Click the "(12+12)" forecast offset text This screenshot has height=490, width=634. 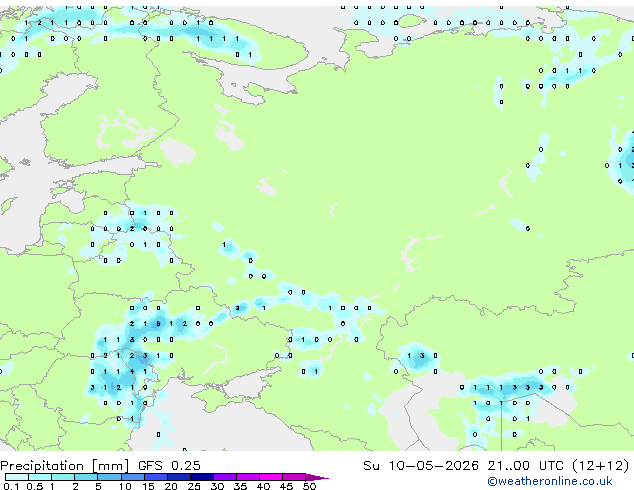tap(601, 466)
